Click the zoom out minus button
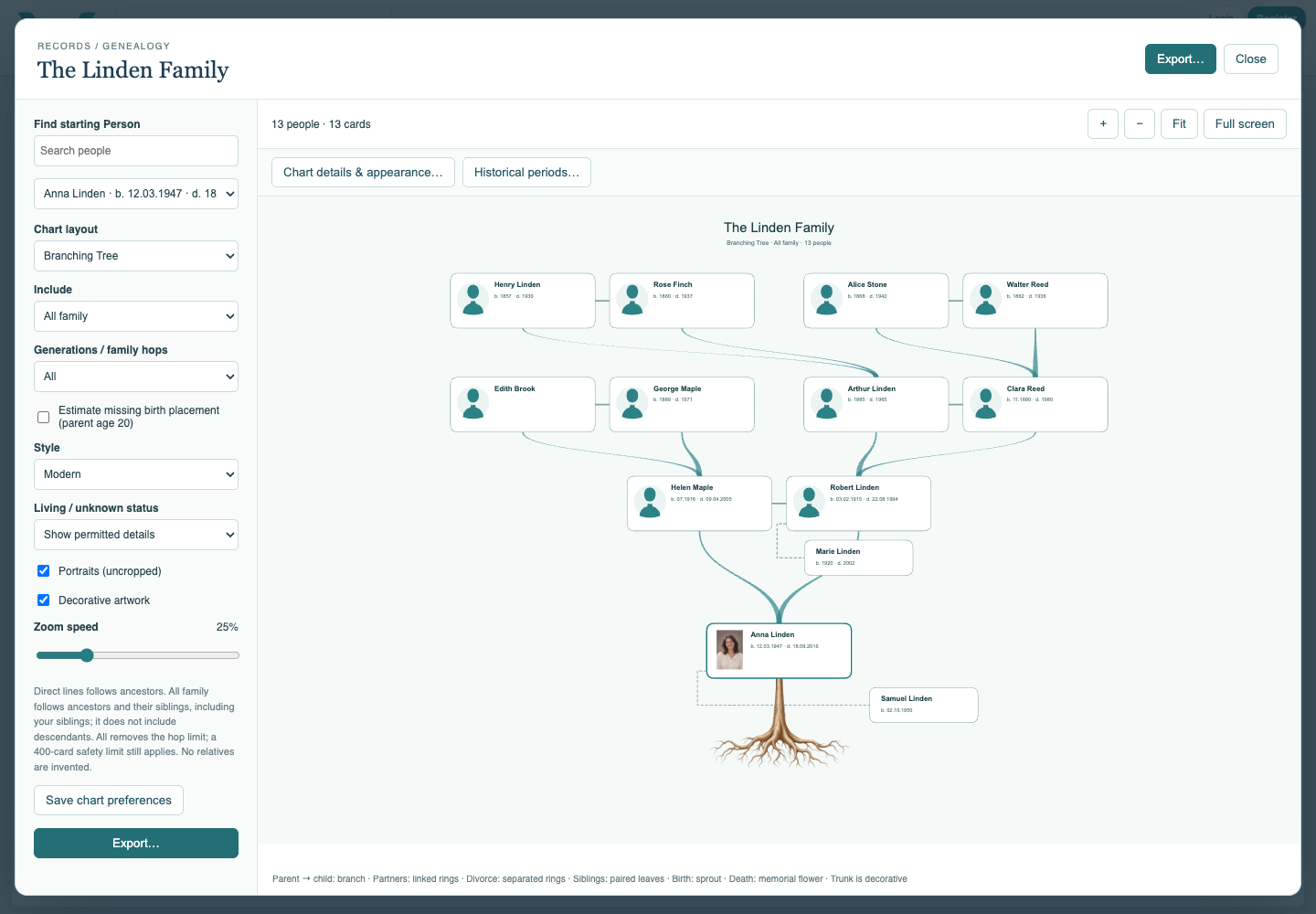The image size is (1316, 914). pyautogui.click(x=1140, y=124)
